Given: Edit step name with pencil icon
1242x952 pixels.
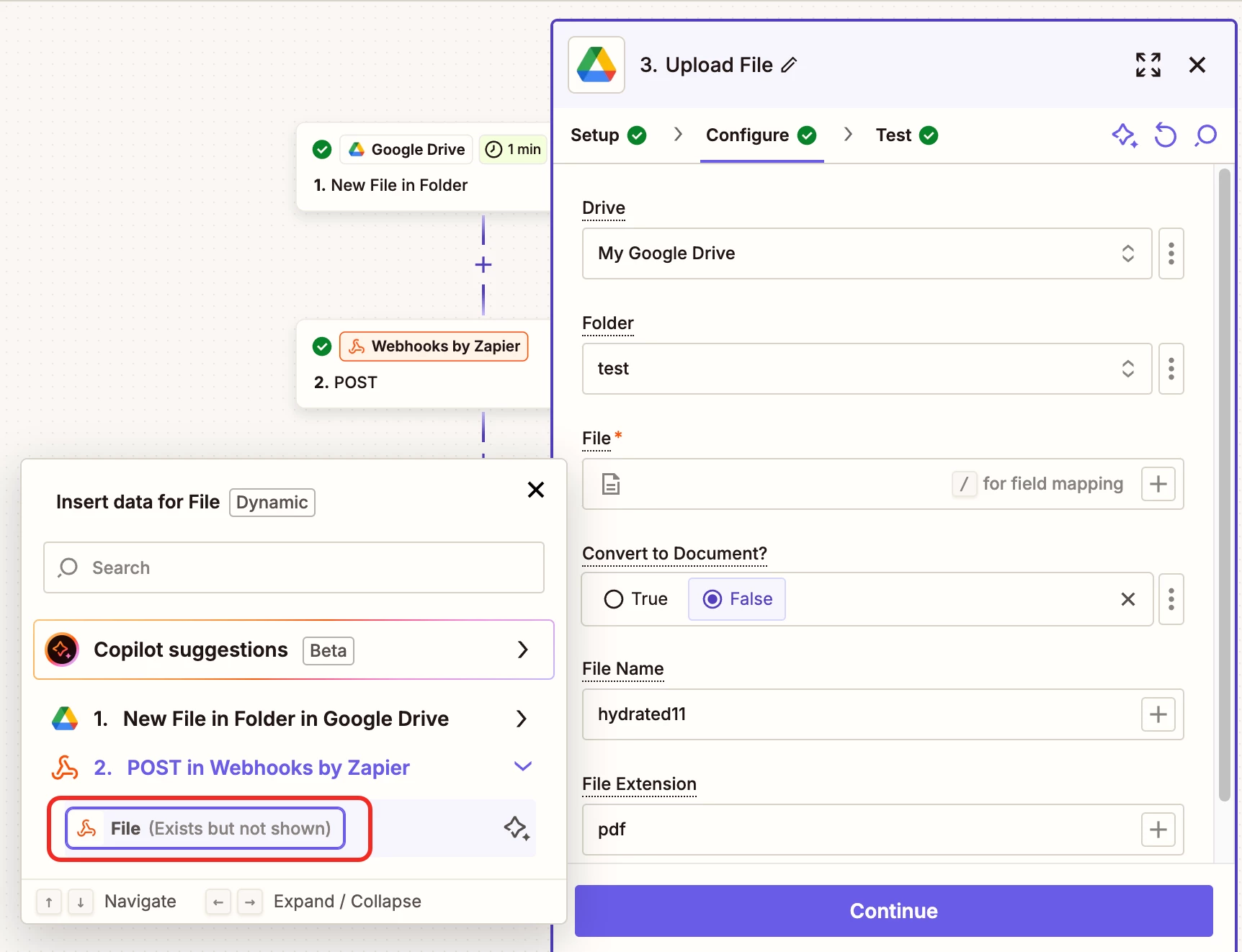Looking at the screenshot, I should [x=790, y=65].
